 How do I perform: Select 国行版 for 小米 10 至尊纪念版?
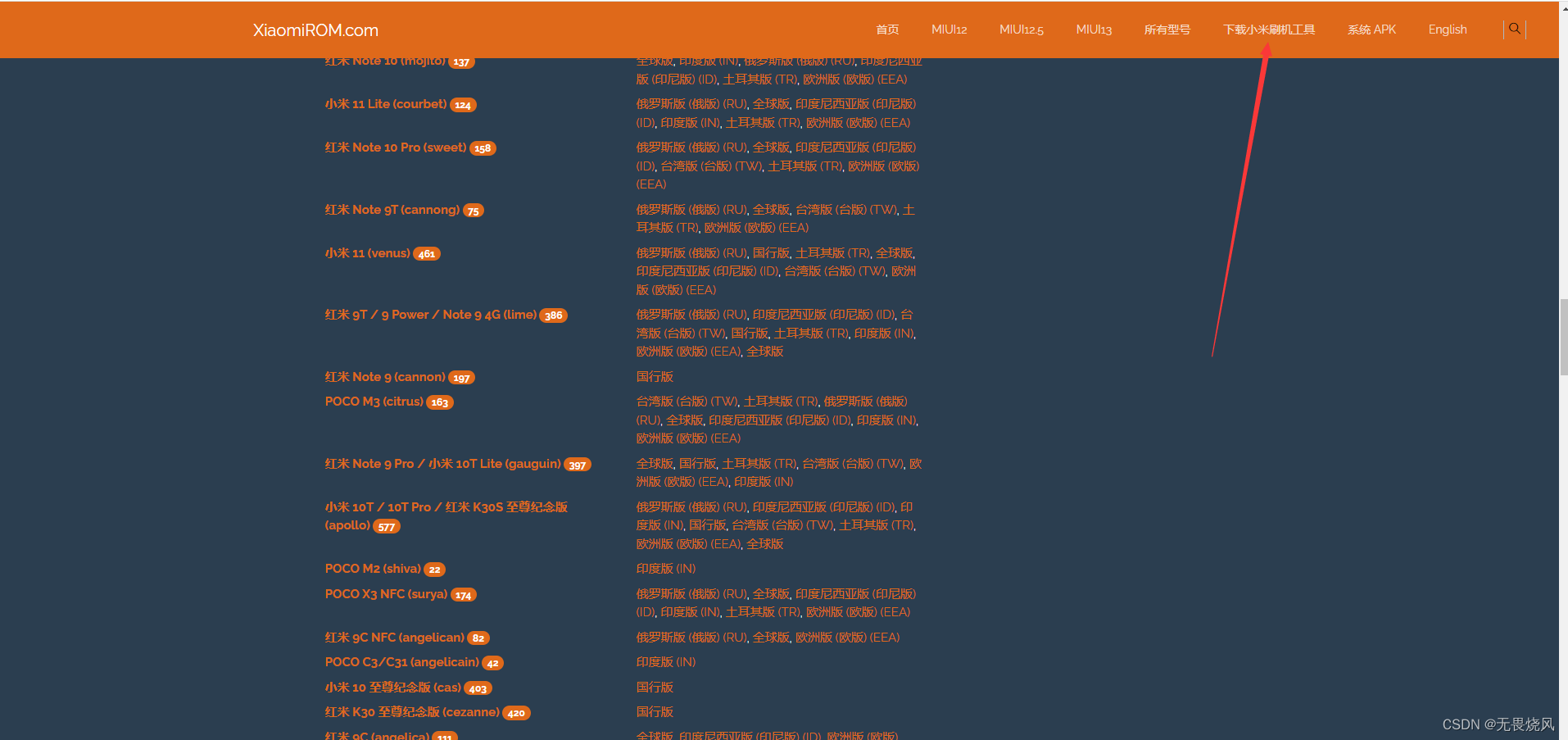tap(655, 688)
